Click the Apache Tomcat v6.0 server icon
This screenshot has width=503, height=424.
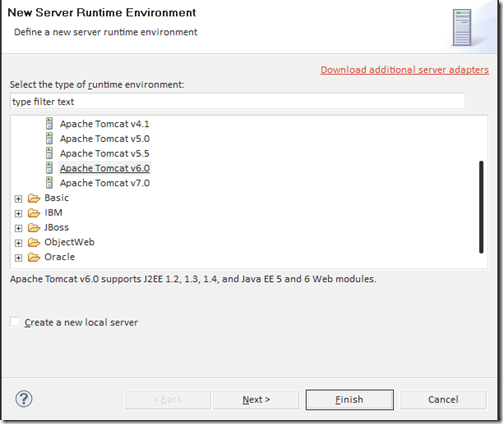(x=49, y=168)
